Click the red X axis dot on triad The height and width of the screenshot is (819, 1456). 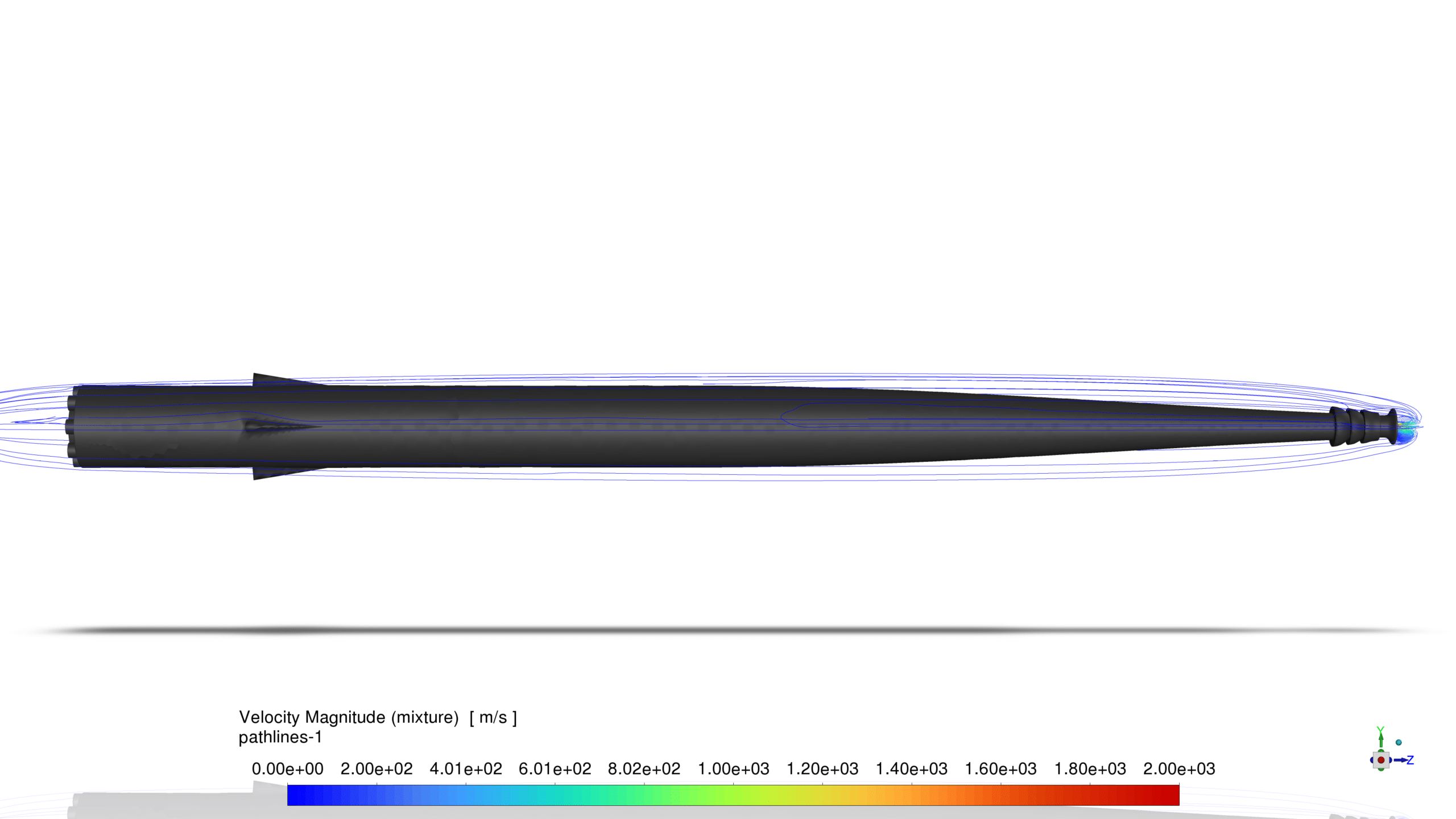(x=1380, y=760)
